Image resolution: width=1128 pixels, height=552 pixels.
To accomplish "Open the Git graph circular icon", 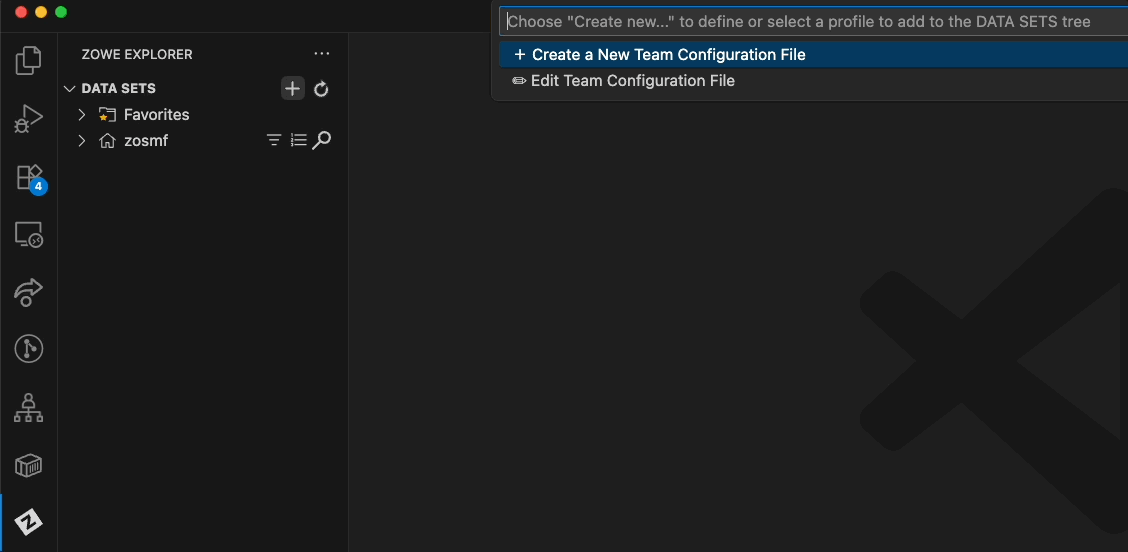I will (x=29, y=349).
